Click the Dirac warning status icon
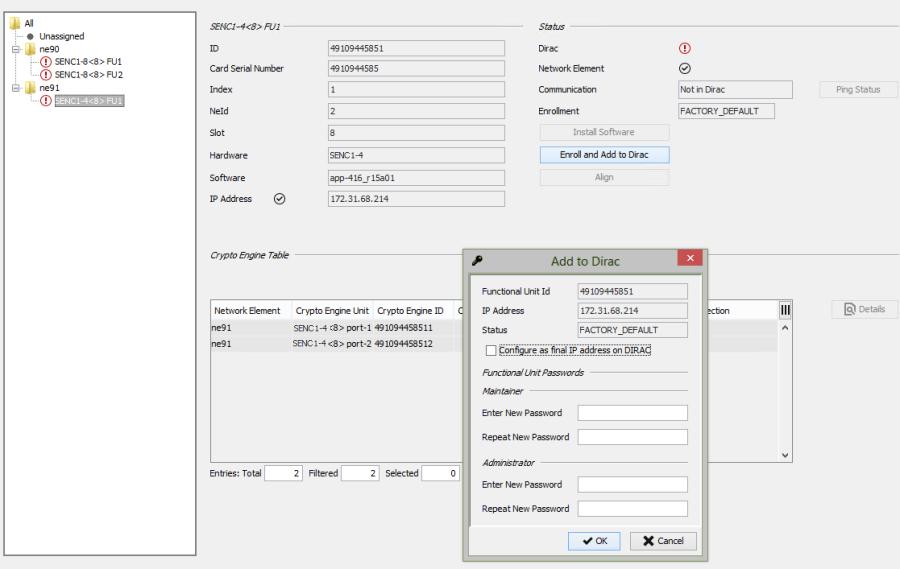900x569 pixels. tap(685, 48)
